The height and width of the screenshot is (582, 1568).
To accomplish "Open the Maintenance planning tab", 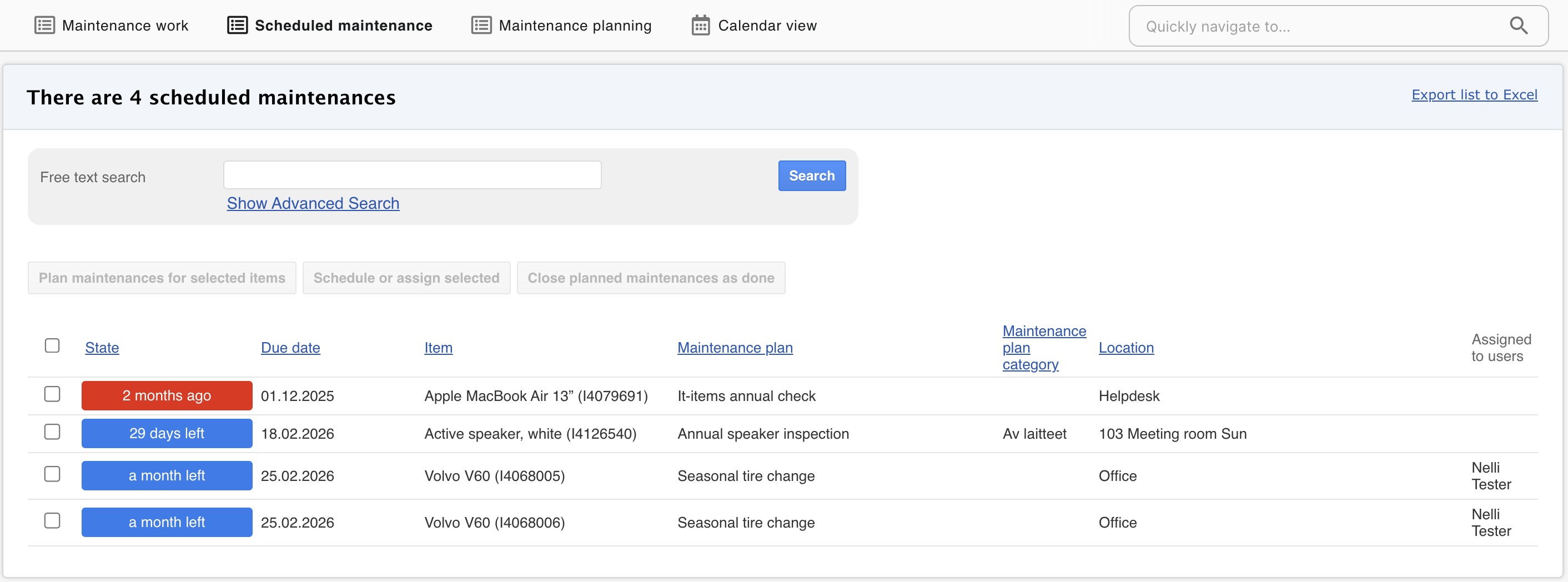I will pyautogui.click(x=575, y=26).
